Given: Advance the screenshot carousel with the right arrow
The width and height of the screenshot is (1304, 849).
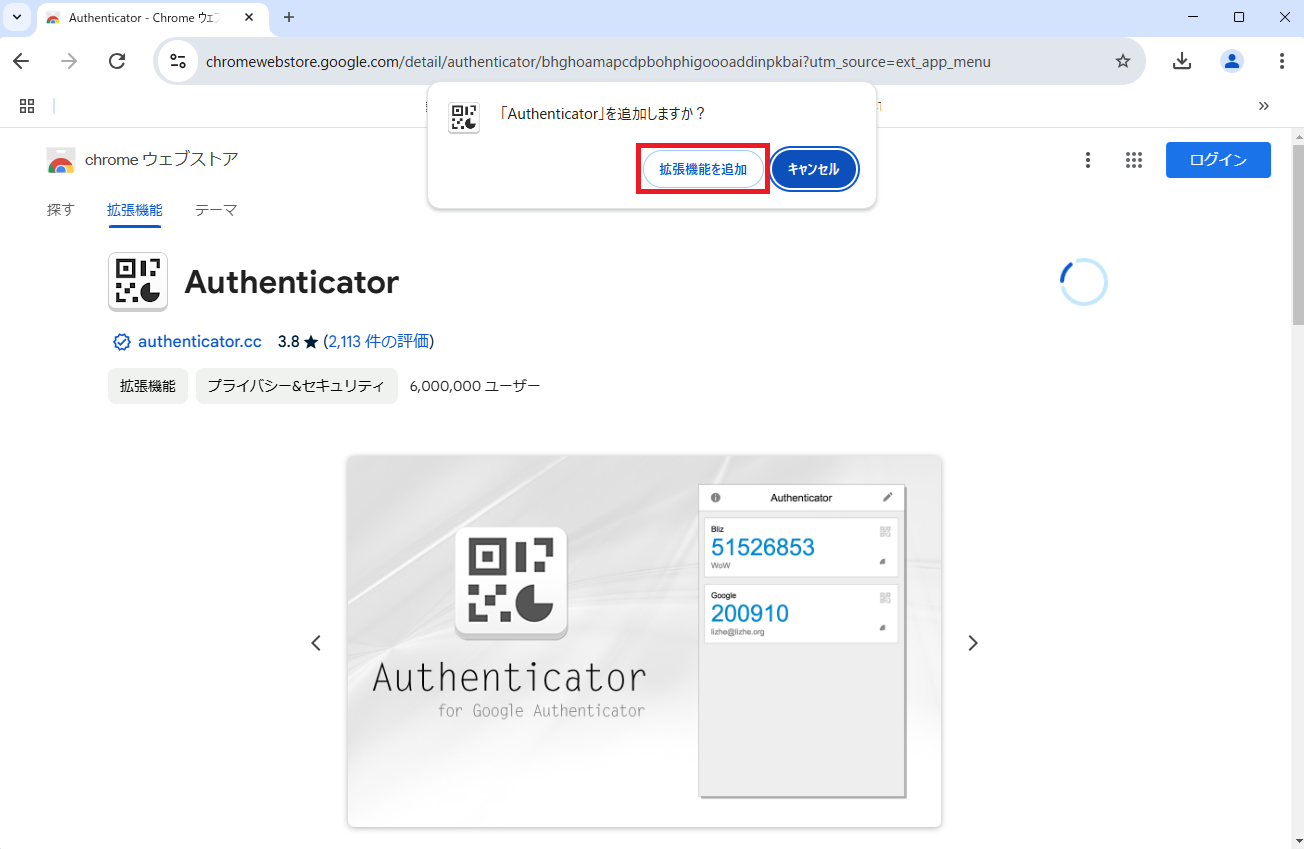Looking at the screenshot, I should [972, 643].
